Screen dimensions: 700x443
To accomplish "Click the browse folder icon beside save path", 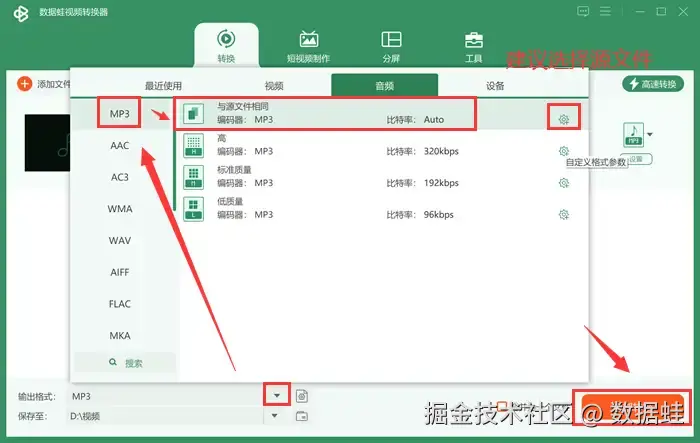I will [x=302, y=416].
